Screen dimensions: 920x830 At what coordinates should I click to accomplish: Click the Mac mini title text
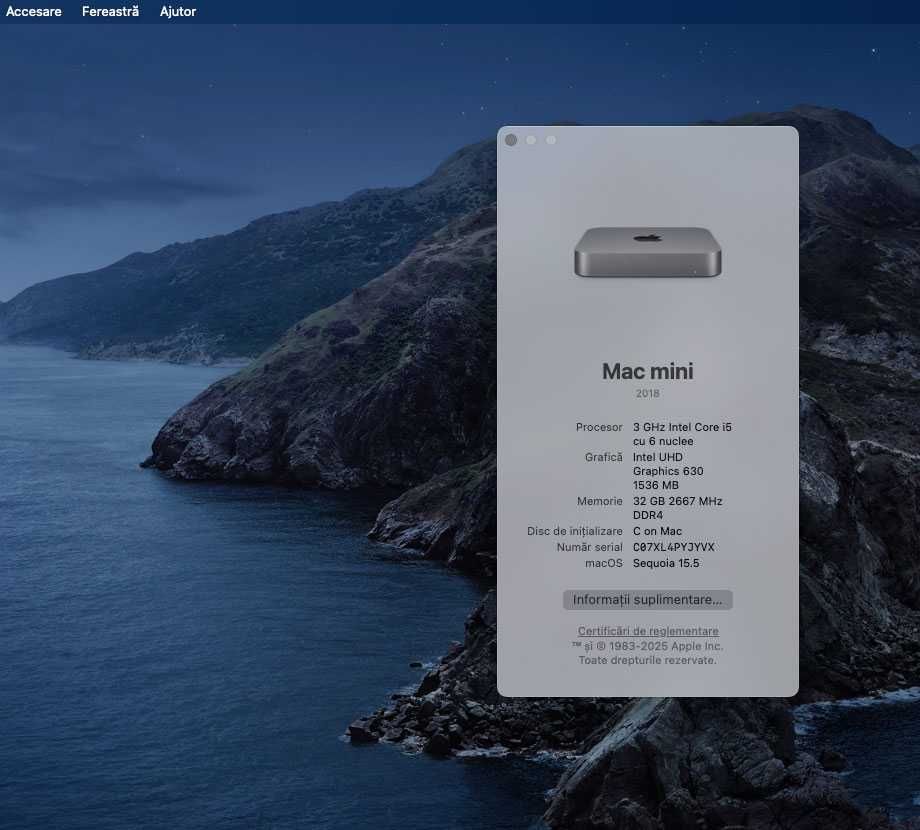click(648, 371)
